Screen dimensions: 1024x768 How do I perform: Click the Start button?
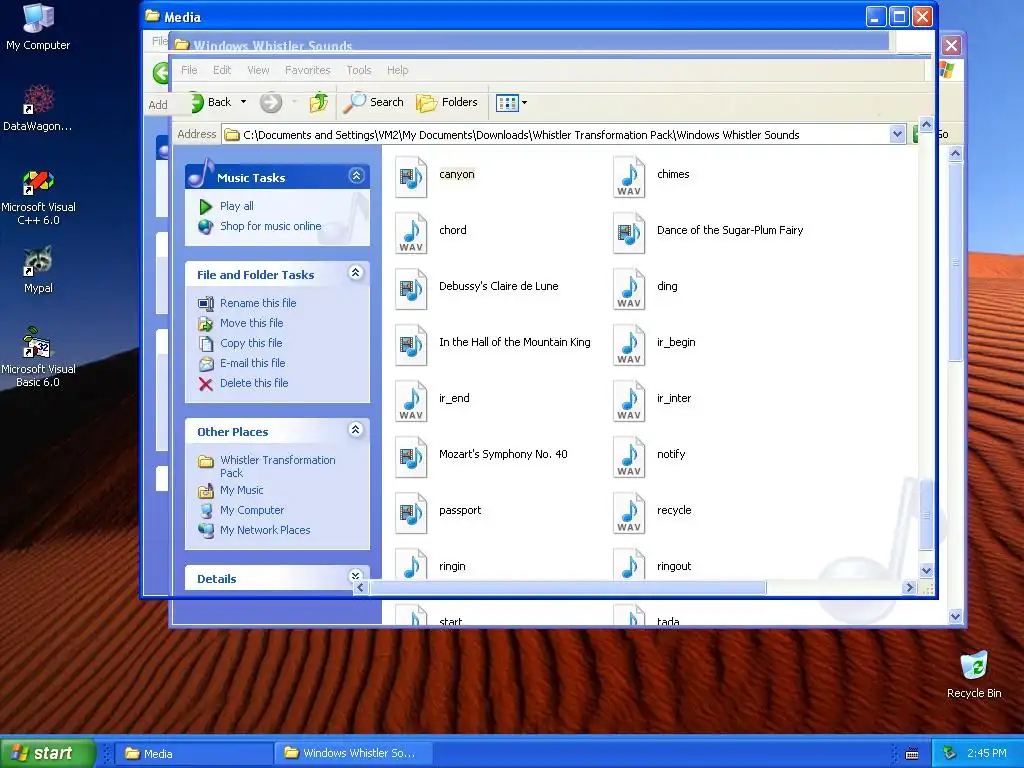[47, 753]
